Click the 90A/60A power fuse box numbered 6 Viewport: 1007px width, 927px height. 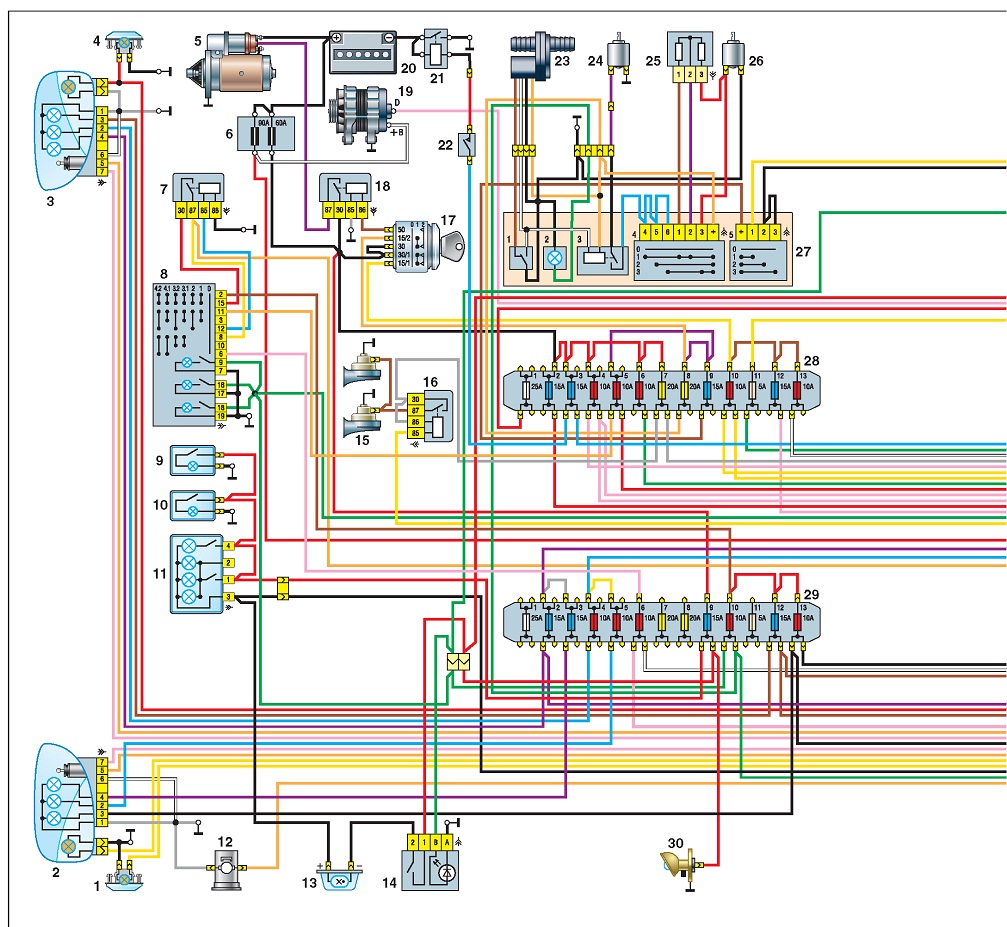(x=265, y=134)
